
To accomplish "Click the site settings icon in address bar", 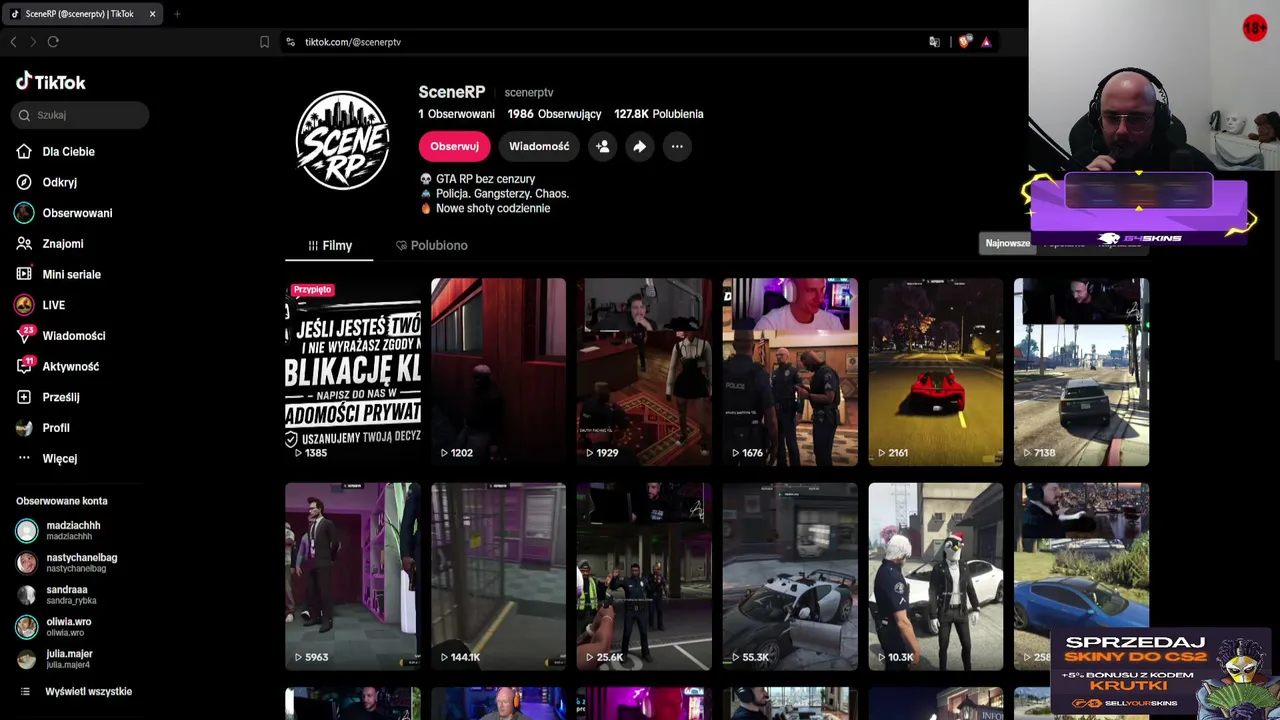I will coord(290,42).
